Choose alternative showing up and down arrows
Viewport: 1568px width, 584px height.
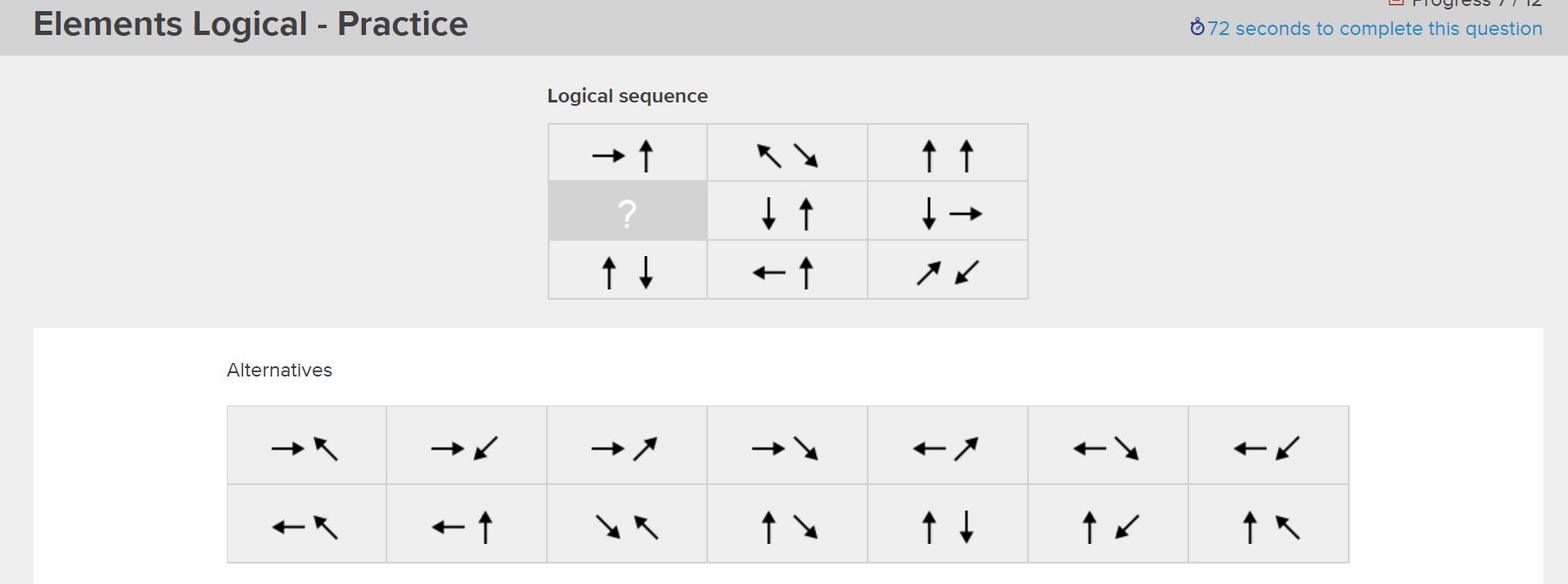click(x=947, y=523)
